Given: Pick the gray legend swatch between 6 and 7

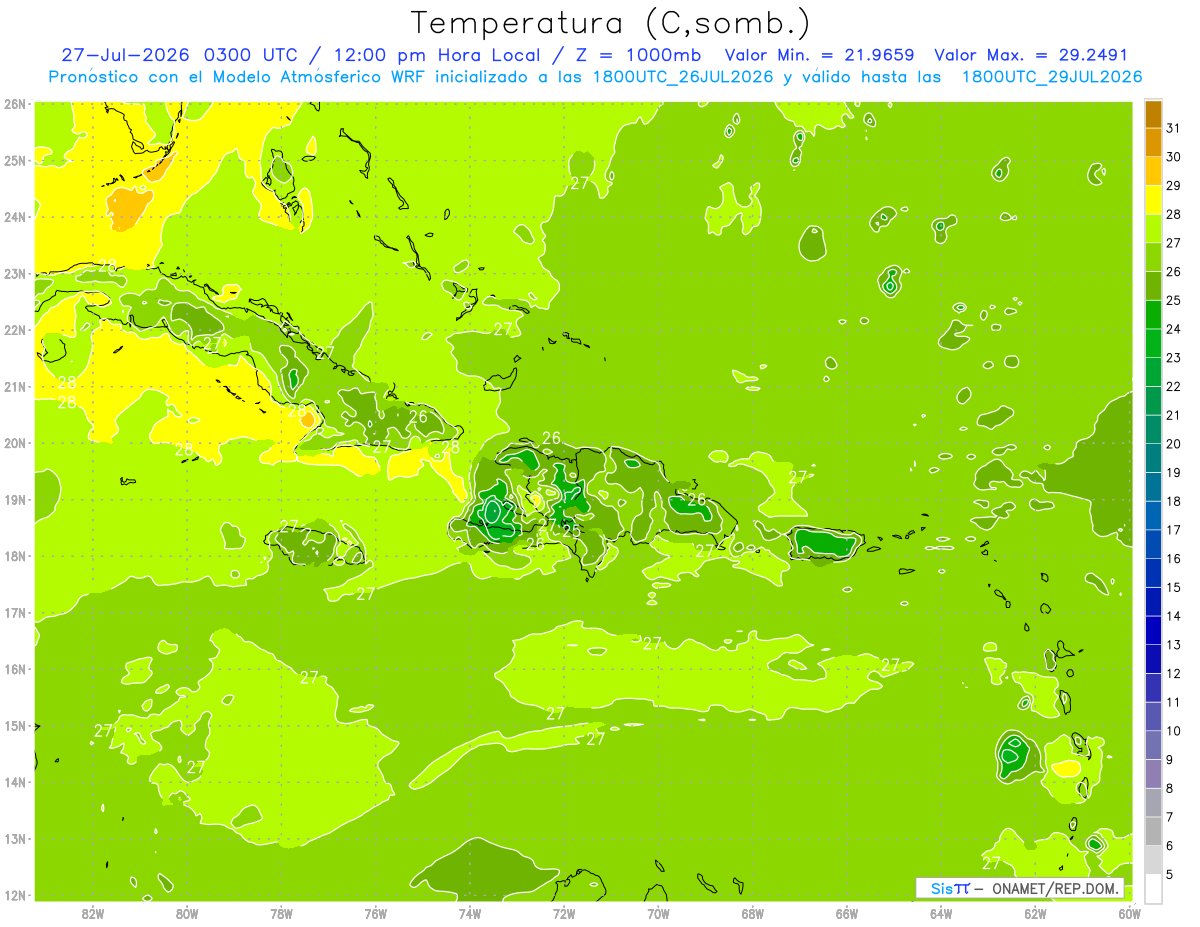Looking at the screenshot, I should [x=1153, y=832].
